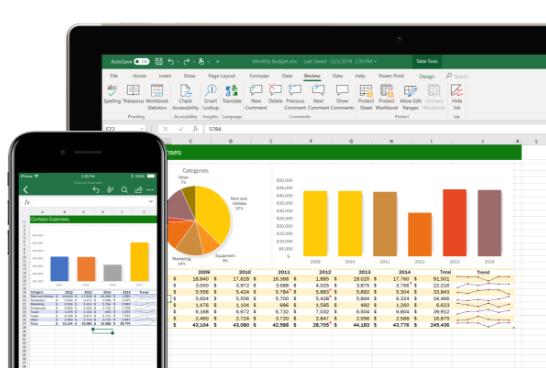Select column header F on the tablet

pyautogui.click(x=311, y=141)
